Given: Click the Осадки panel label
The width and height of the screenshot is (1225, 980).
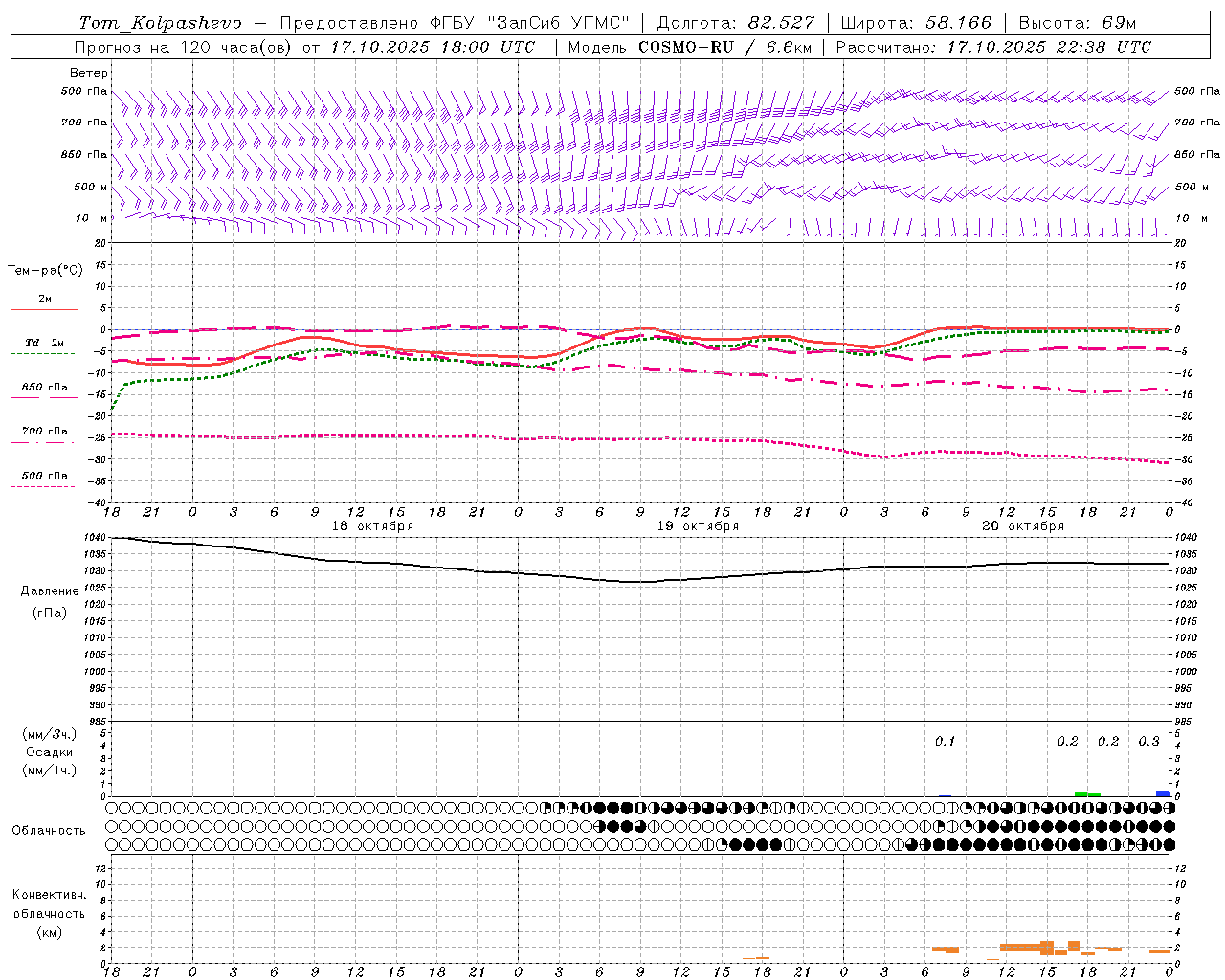Looking at the screenshot, I should (50, 752).
